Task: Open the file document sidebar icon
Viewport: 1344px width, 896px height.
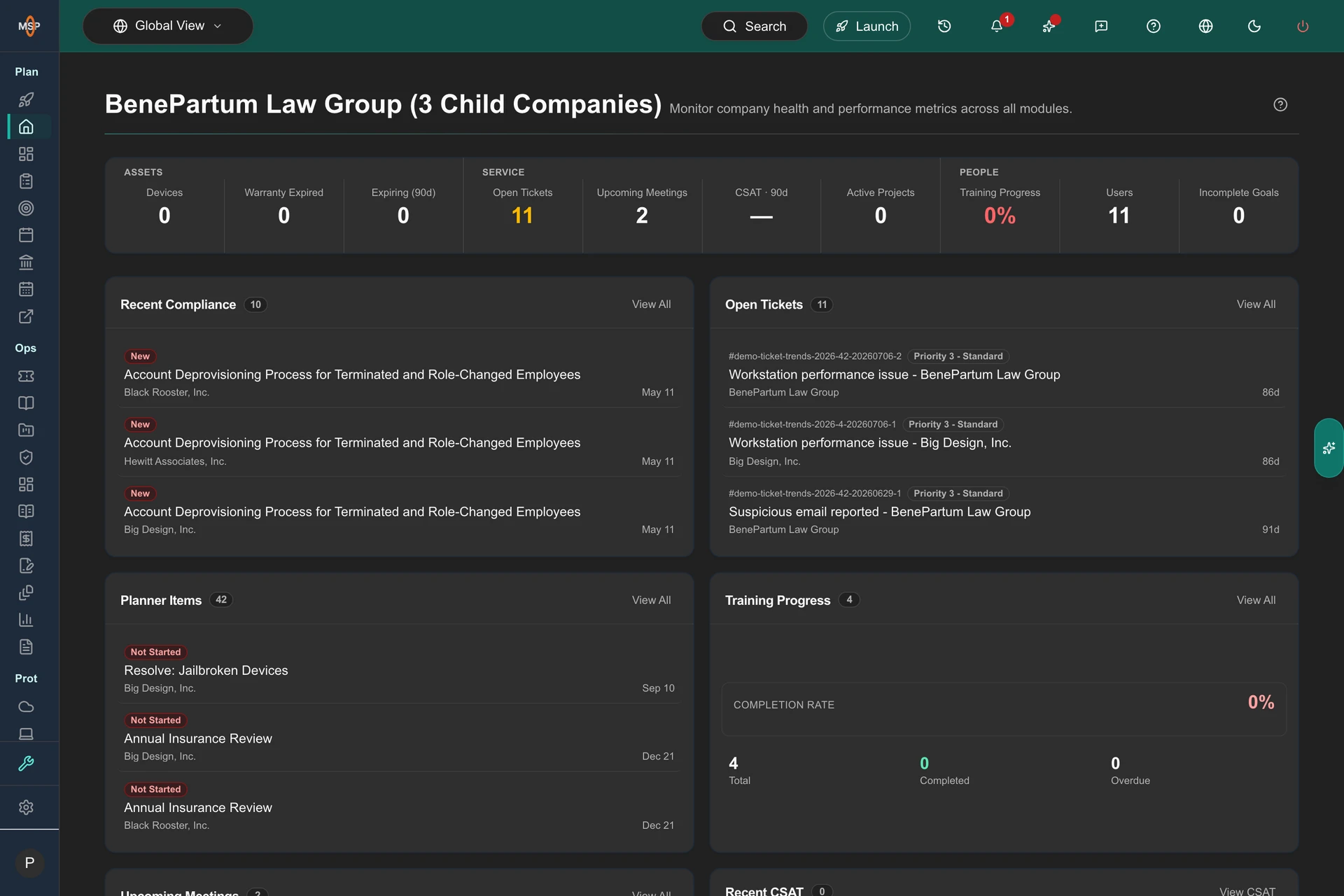Action: [x=26, y=647]
